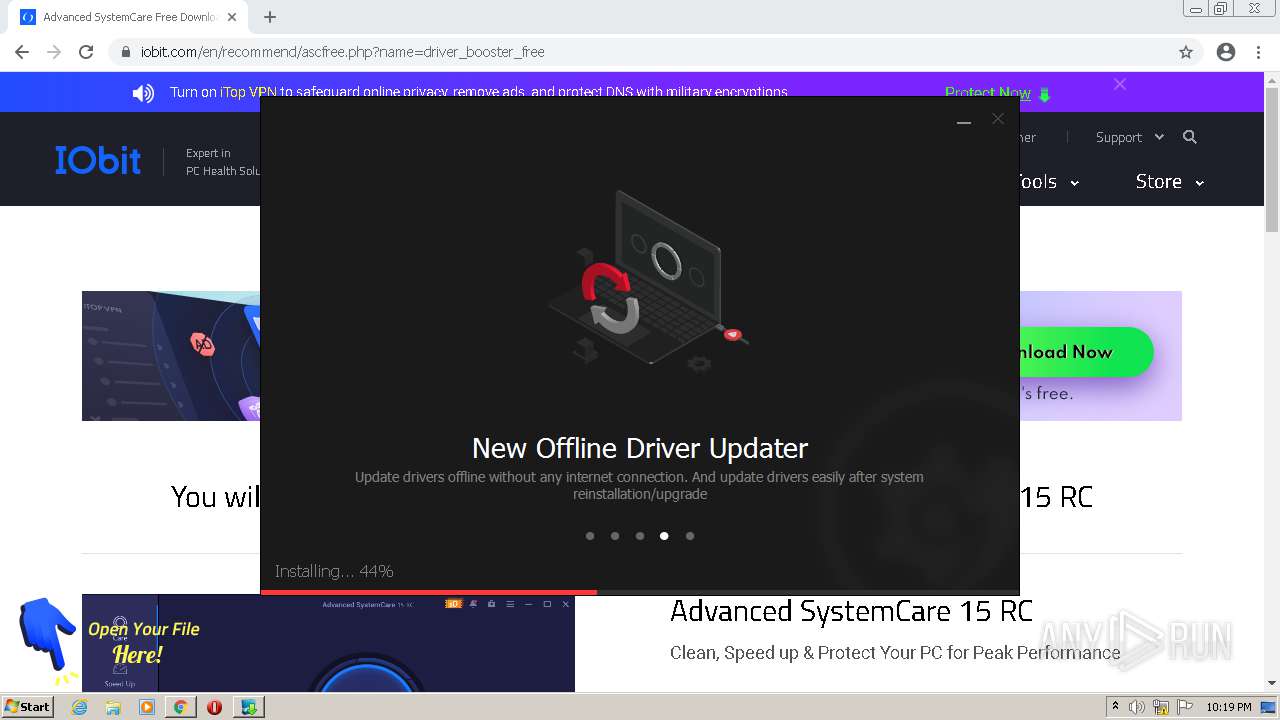Screen dimensions: 1280x720
Task: Switch to the installer taskbar icon
Action: pos(248,707)
